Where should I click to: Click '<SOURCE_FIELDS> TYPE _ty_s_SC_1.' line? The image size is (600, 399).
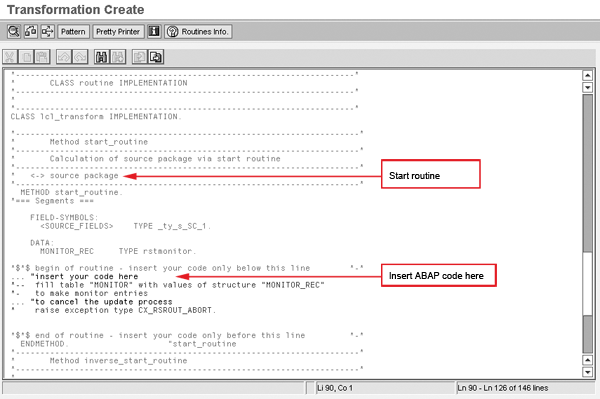[126, 226]
